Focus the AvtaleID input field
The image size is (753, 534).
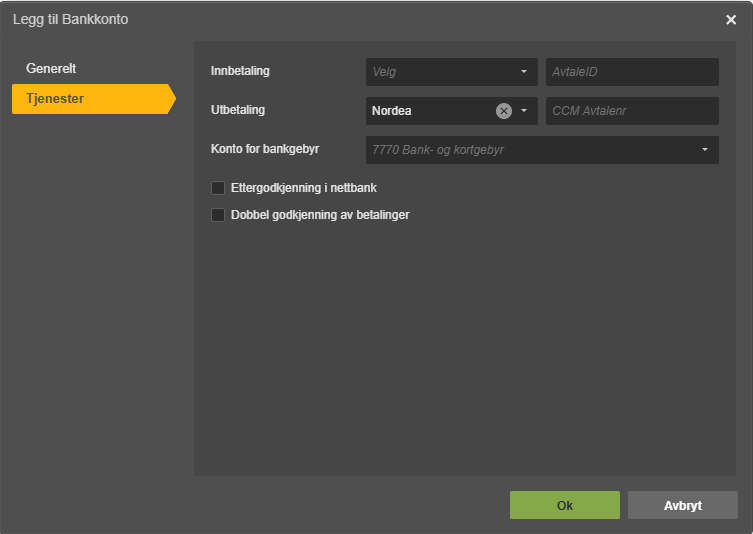(x=632, y=72)
